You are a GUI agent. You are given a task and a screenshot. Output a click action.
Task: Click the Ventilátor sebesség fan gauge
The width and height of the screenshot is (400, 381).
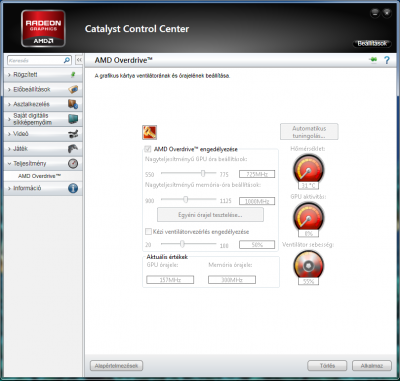click(308, 265)
